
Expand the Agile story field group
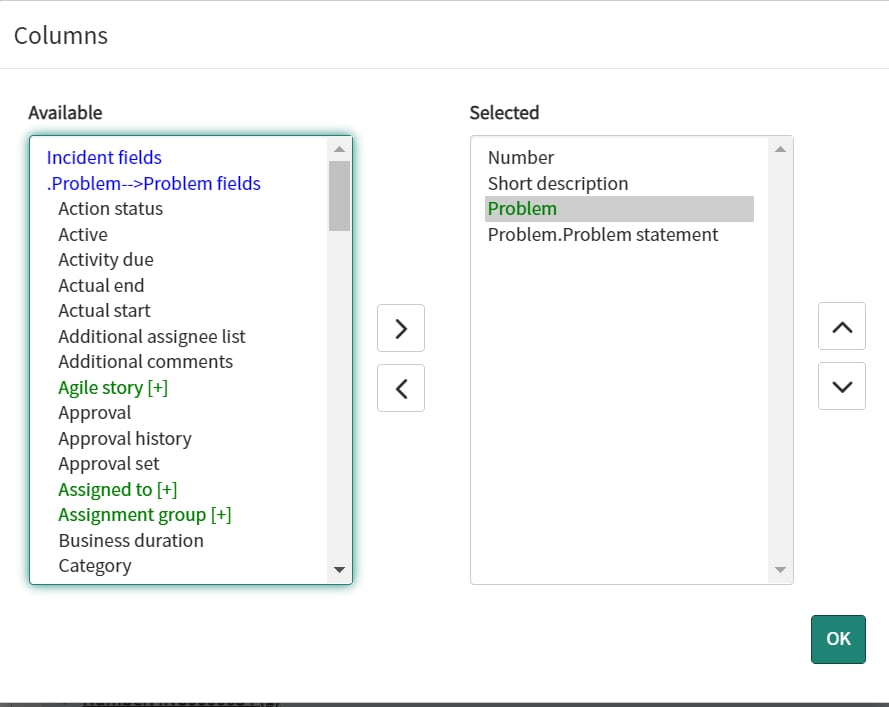(112, 387)
